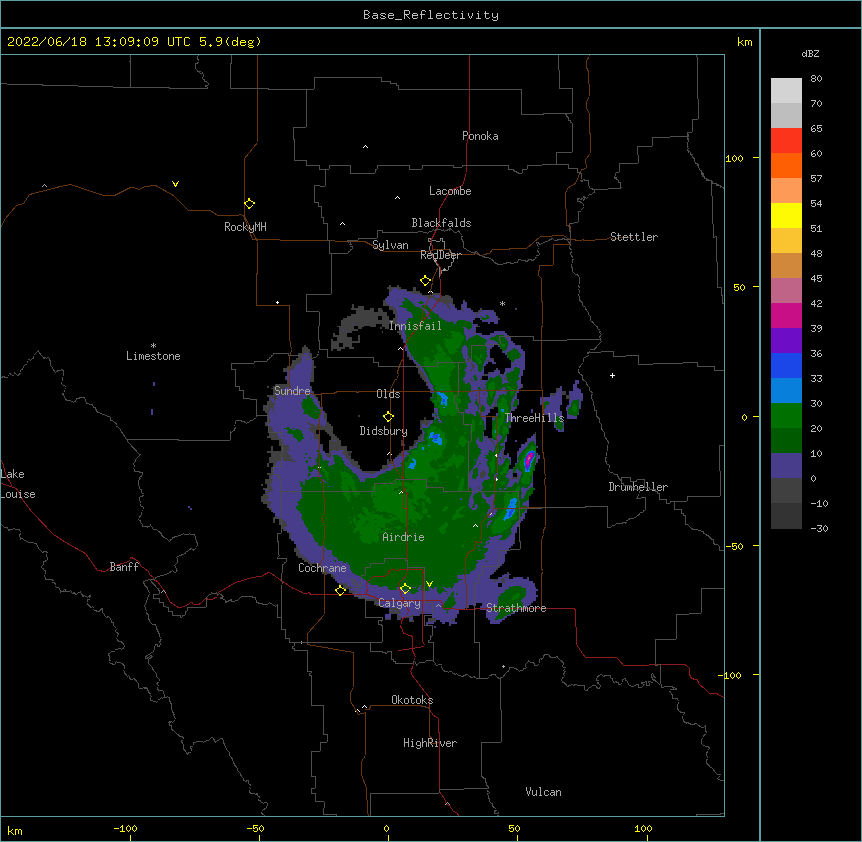Select the HighRiver label

click(x=430, y=743)
